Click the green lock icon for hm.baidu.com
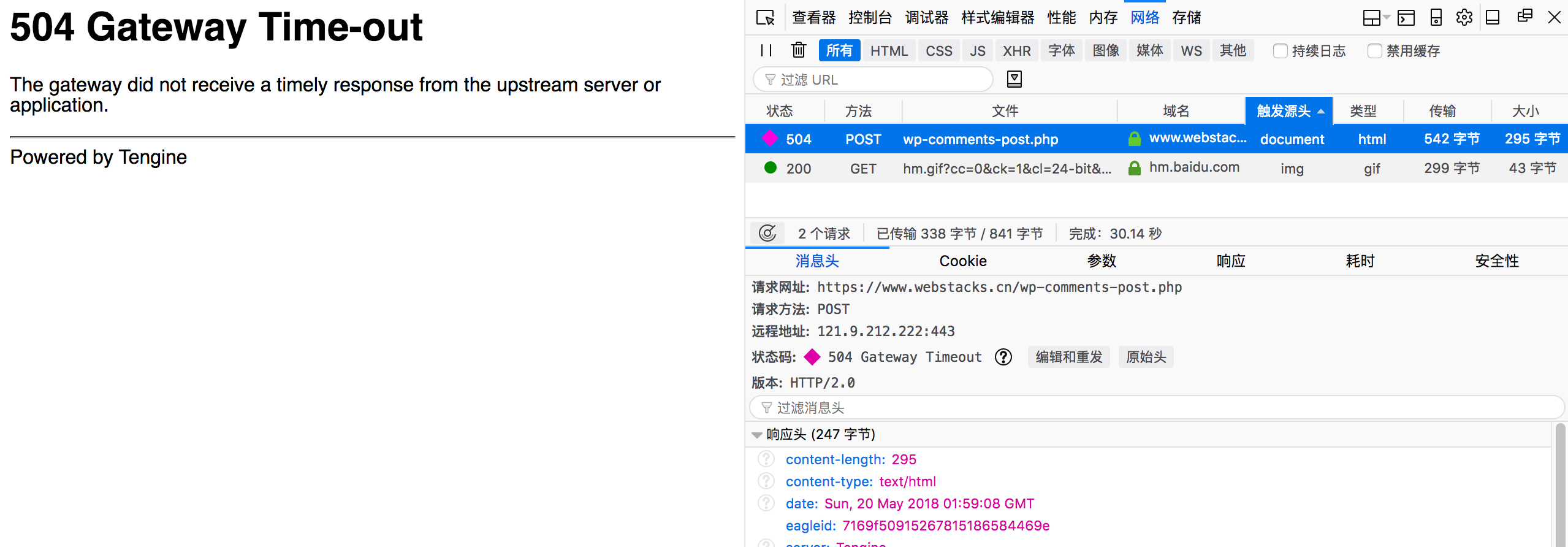This screenshot has width=1568, height=547. coord(1135,168)
